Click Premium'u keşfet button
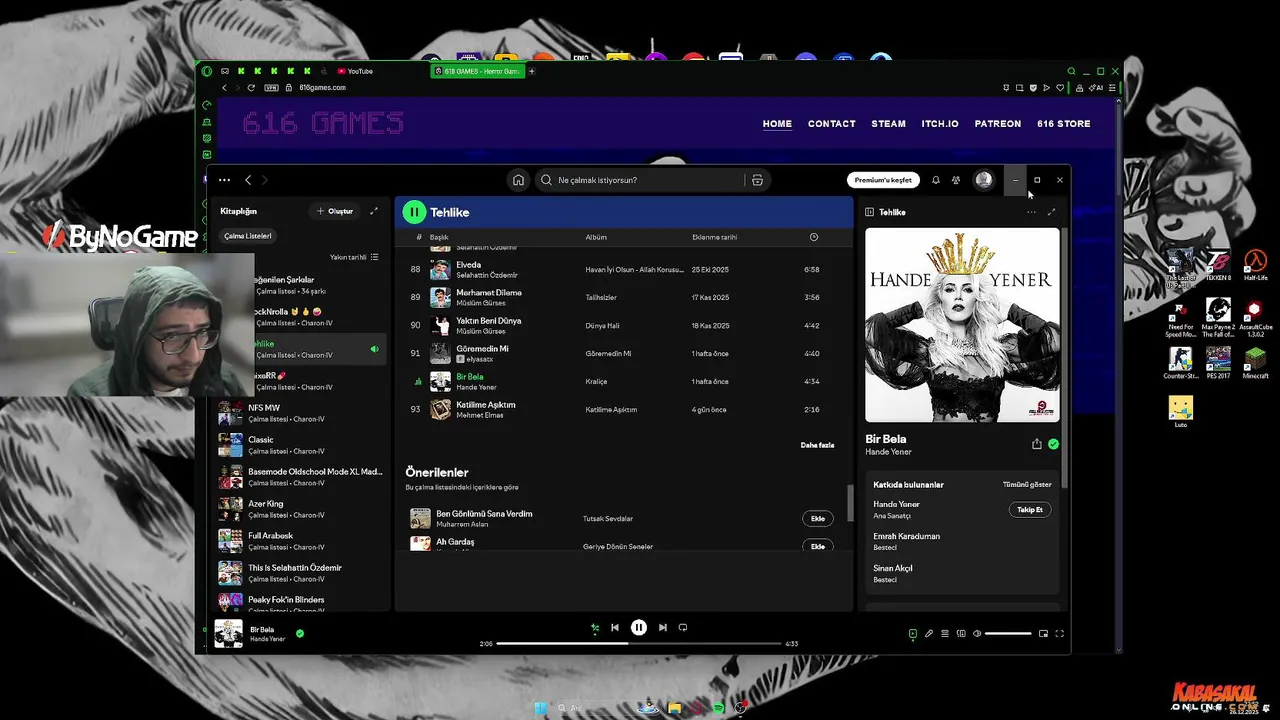This screenshot has width=1280, height=720. click(x=883, y=180)
